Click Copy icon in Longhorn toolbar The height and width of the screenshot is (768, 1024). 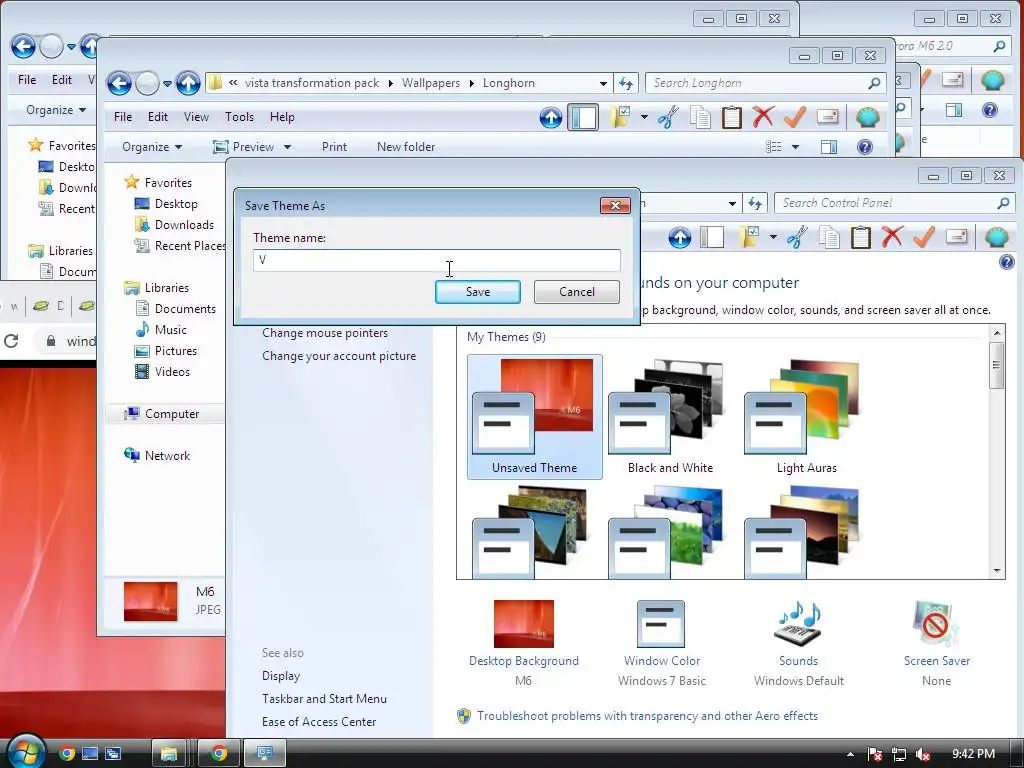point(699,117)
